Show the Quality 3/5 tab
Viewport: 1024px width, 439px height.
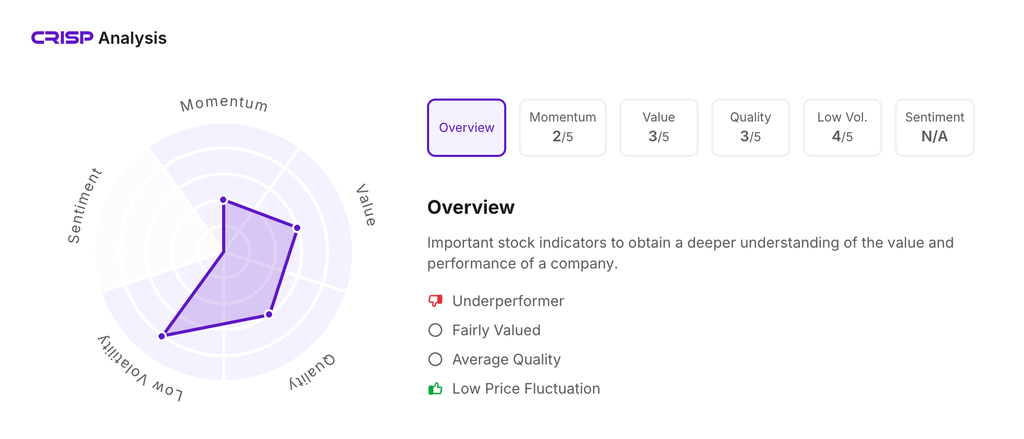[750, 128]
